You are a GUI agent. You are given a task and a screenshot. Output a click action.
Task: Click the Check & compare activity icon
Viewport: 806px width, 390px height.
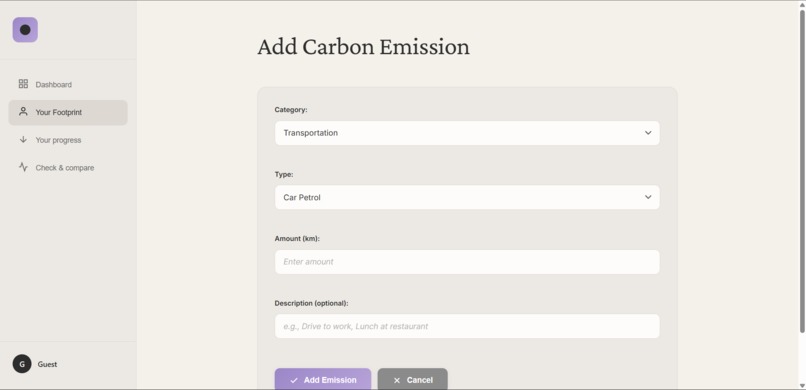(23, 167)
